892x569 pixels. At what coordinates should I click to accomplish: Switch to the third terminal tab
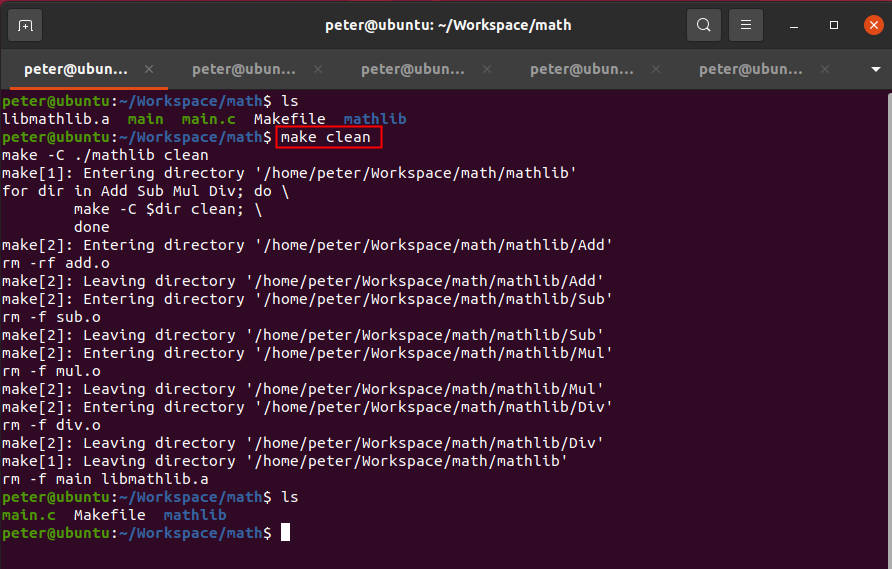(x=413, y=69)
